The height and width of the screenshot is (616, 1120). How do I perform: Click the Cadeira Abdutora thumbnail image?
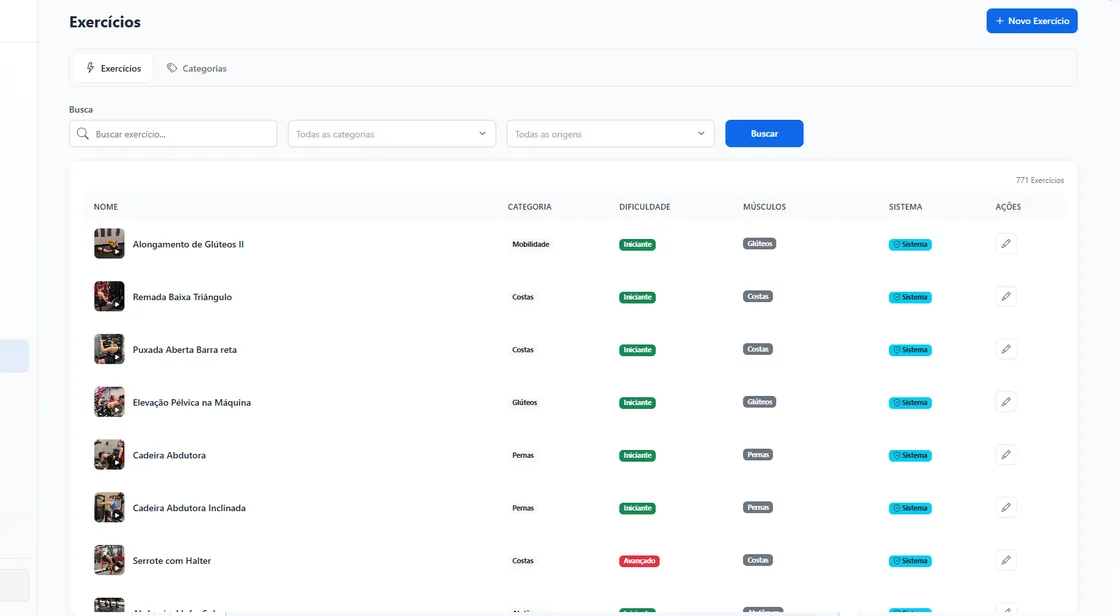[109, 455]
